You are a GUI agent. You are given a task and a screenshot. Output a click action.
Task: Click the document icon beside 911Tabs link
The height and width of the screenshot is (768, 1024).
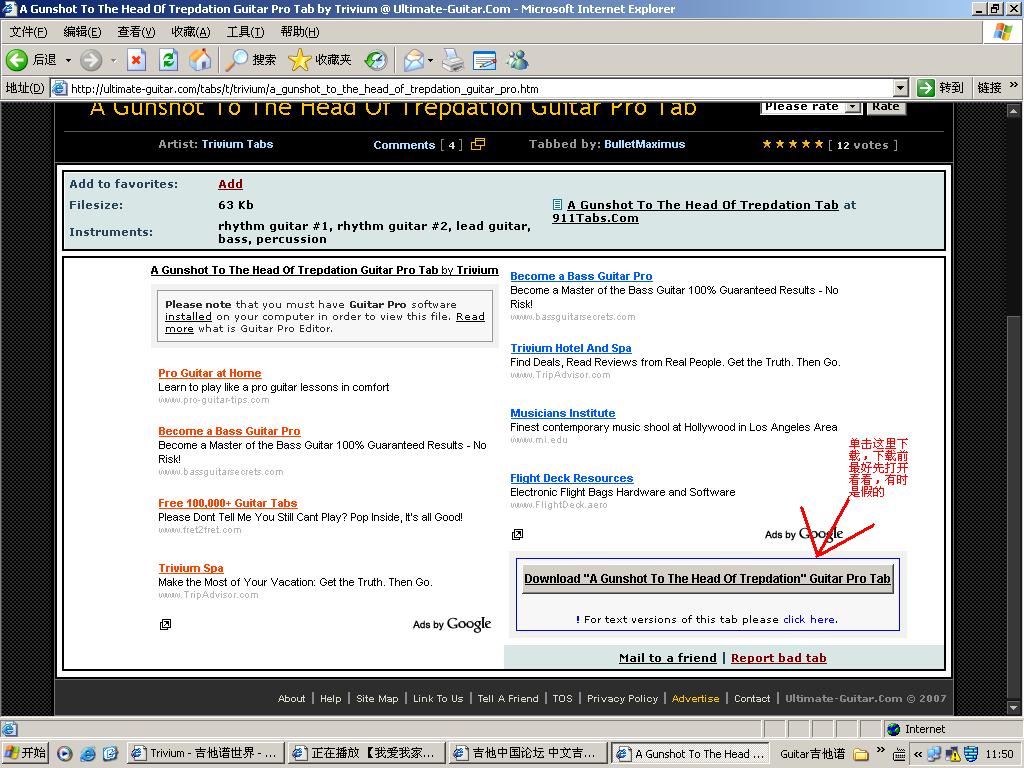(x=557, y=204)
